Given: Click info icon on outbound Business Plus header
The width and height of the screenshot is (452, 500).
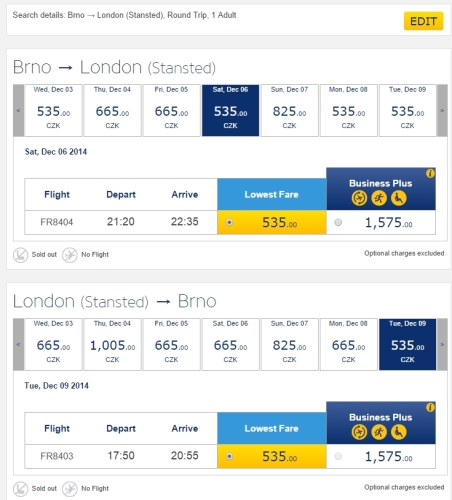Looking at the screenshot, I should click(x=430, y=173).
